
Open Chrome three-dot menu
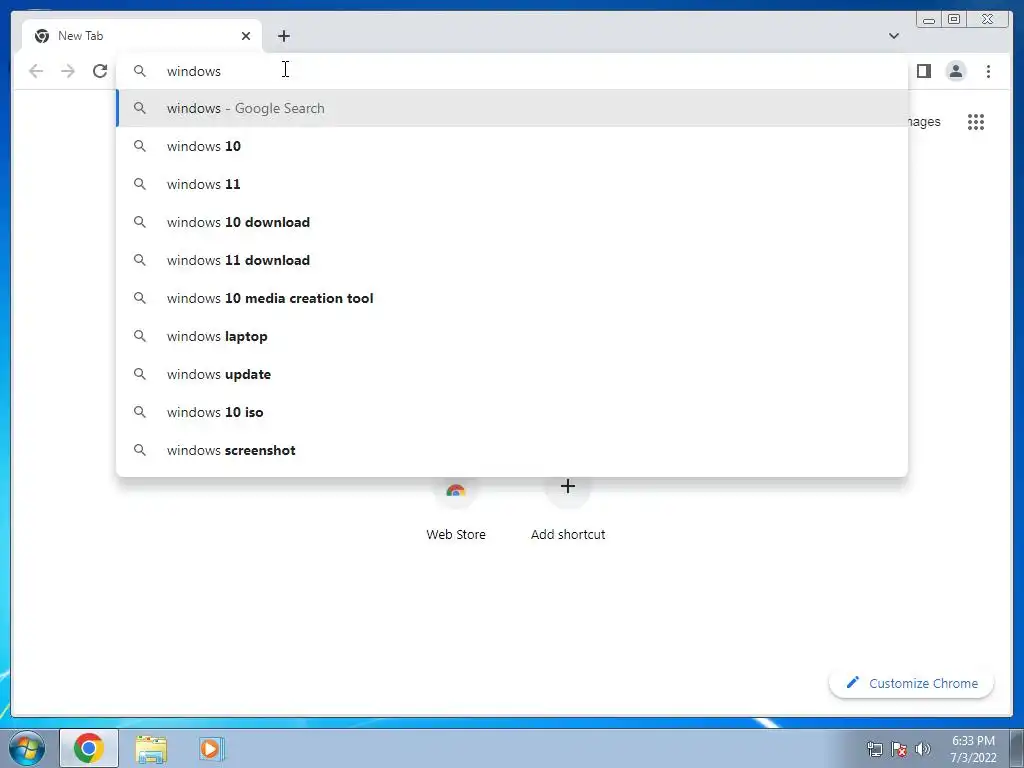988,71
